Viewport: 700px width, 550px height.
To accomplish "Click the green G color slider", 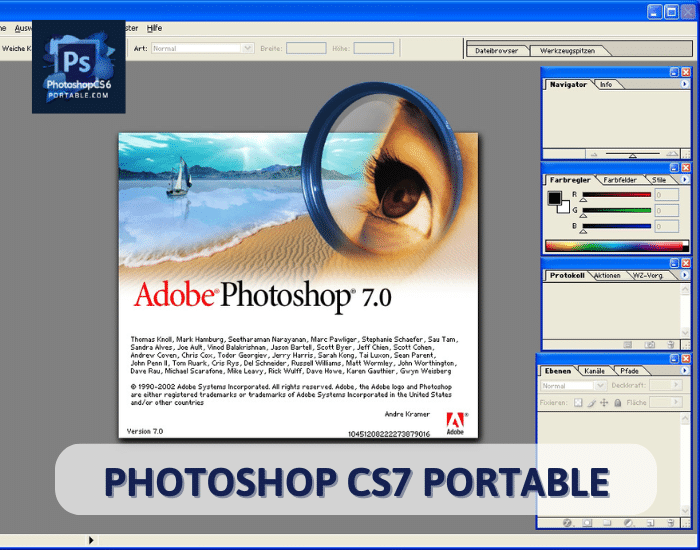I will click(617, 210).
